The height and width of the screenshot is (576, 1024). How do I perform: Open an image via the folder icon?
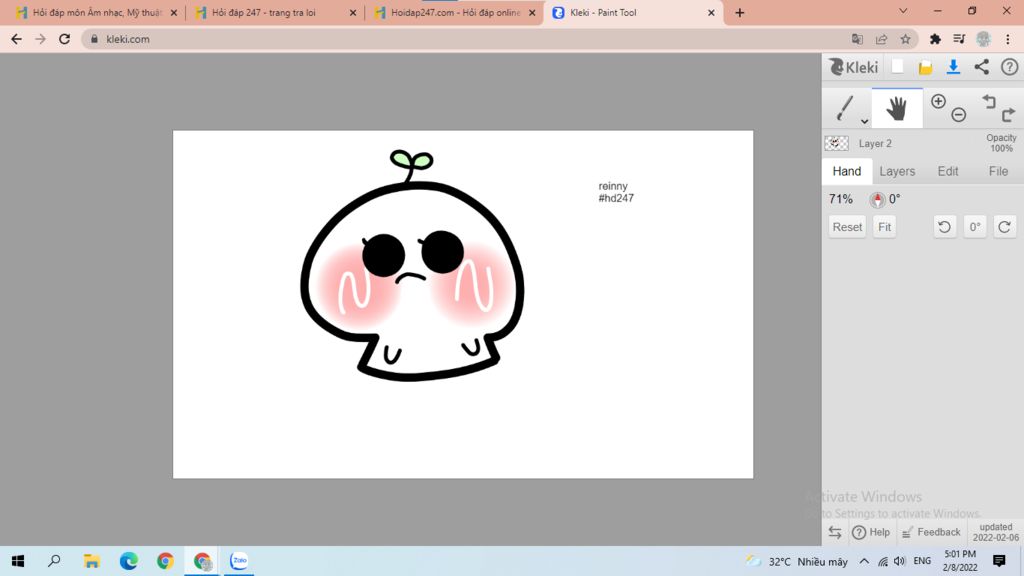click(925, 67)
